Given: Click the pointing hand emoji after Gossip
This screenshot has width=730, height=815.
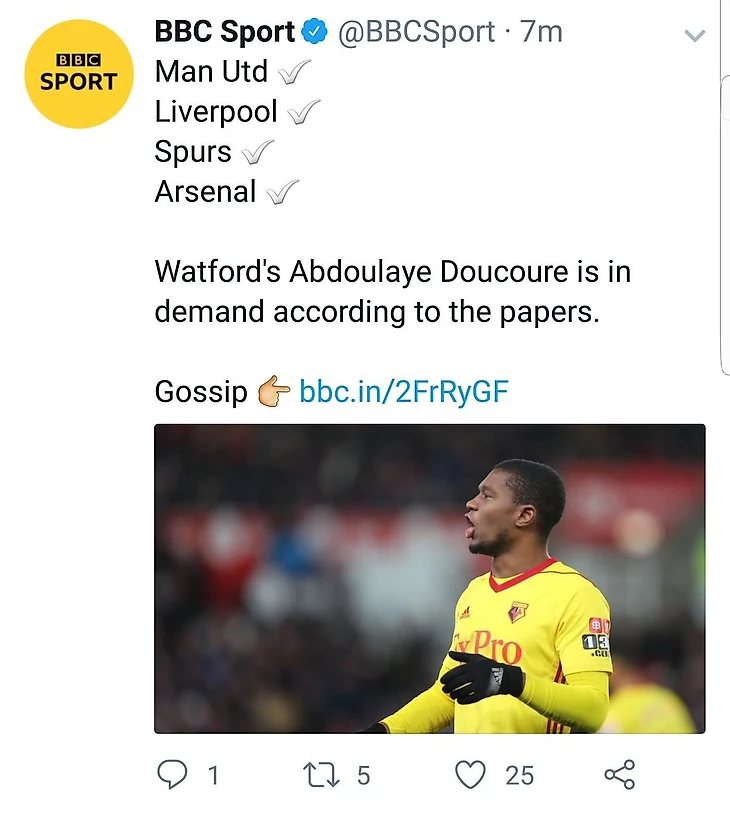Looking at the screenshot, I should (x=273, y=391).
